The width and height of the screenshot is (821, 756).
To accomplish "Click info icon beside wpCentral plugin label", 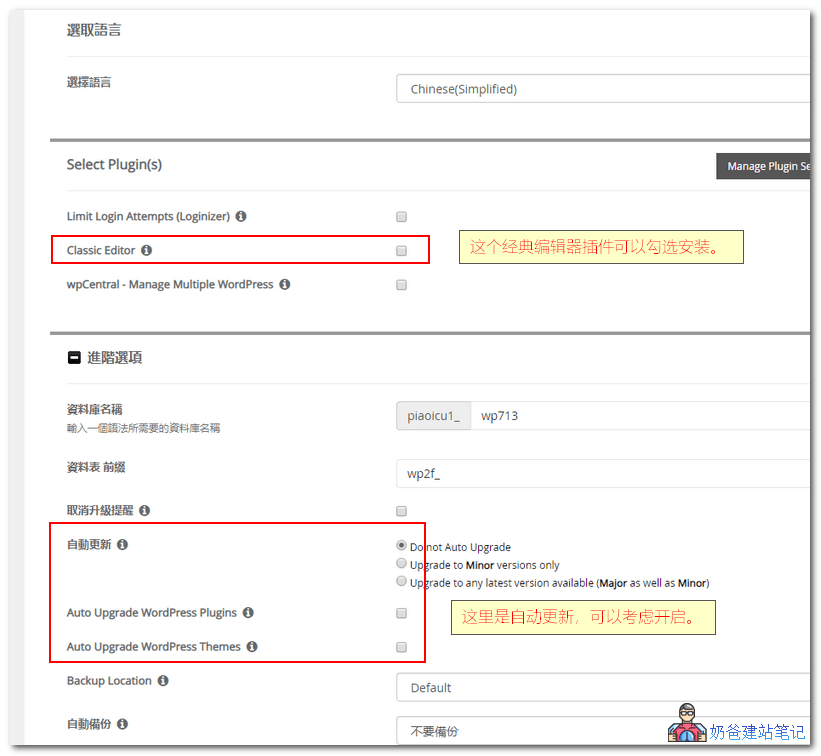I will click(284, 284).
